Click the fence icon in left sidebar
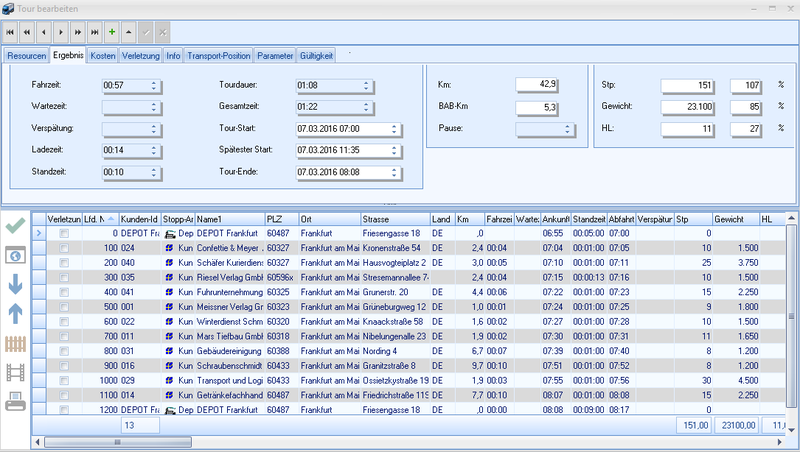Viewport: 800px width, 452px height. pyautogui.click(x=16, y=344)
